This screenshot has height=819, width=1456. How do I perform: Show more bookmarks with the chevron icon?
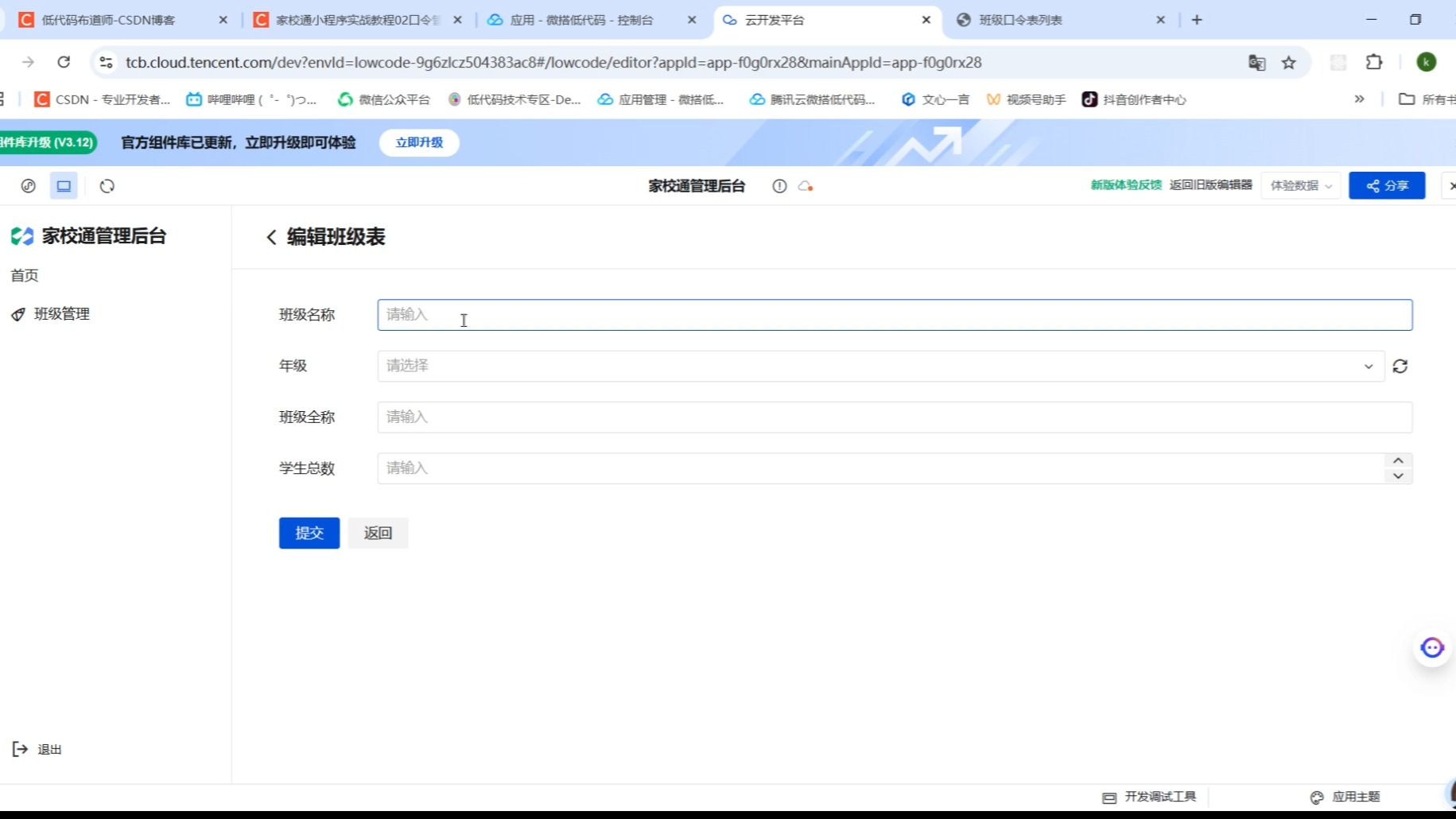click(x=1359, y=99)
